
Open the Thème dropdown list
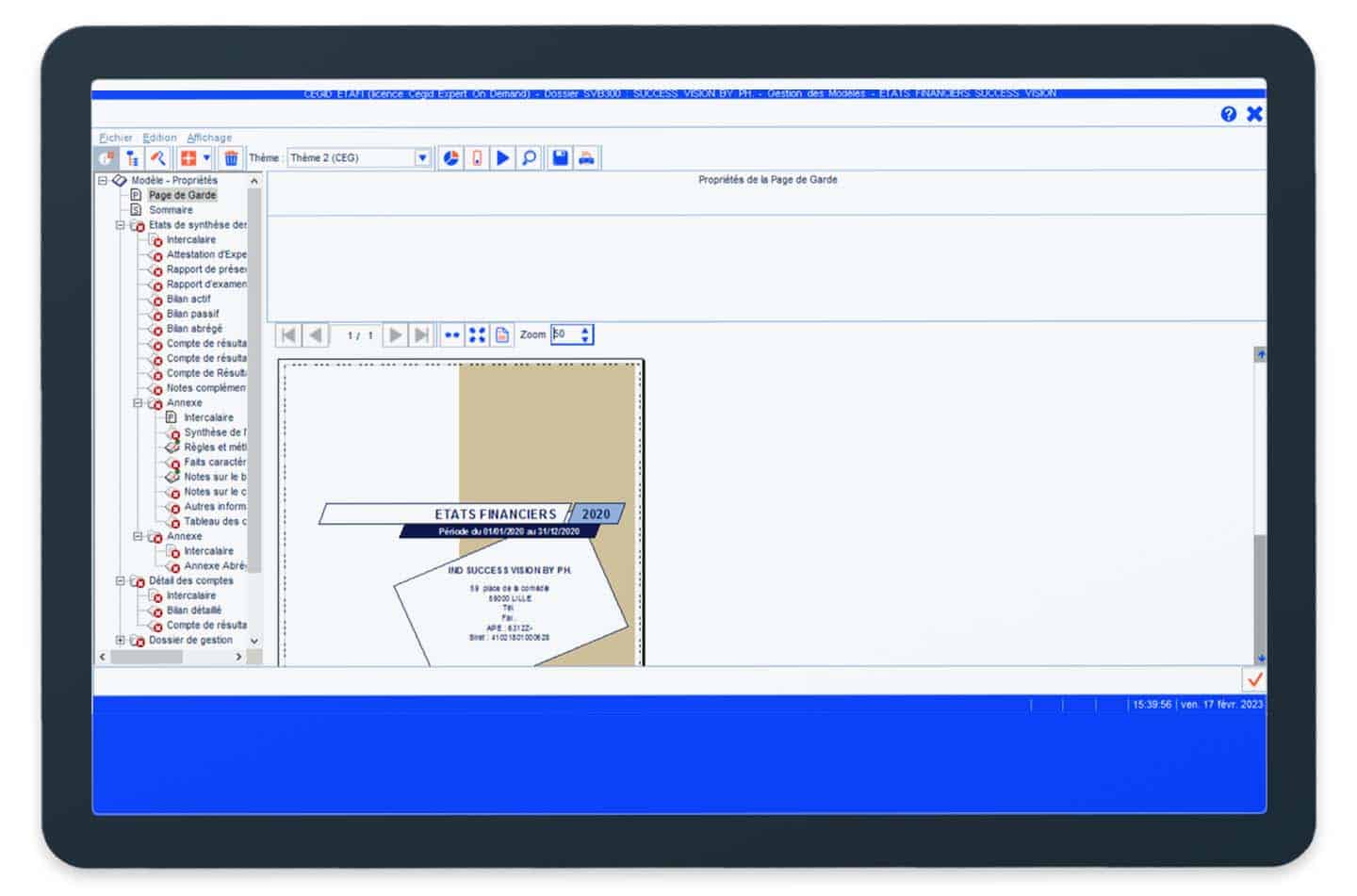tap(422, 158)
